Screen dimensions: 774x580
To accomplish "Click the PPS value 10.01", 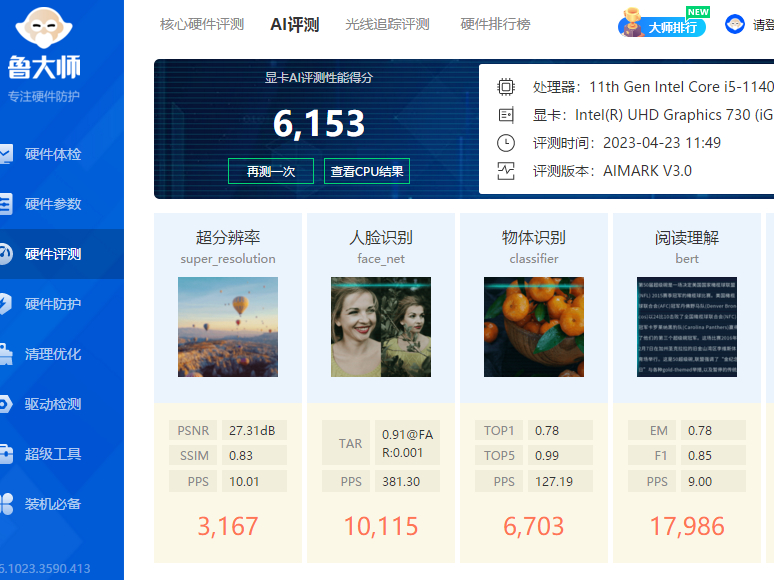I will pyautogui.click(x=254, y=481).
